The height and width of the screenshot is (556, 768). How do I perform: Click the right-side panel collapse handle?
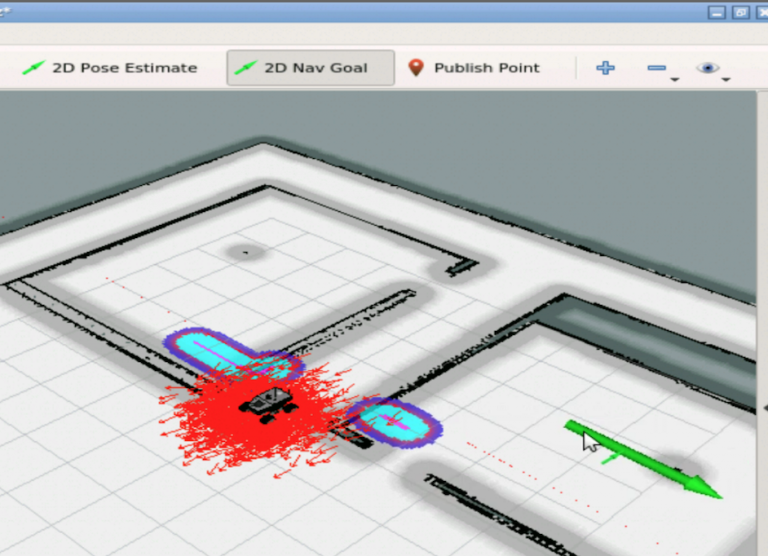coord(765,408)
